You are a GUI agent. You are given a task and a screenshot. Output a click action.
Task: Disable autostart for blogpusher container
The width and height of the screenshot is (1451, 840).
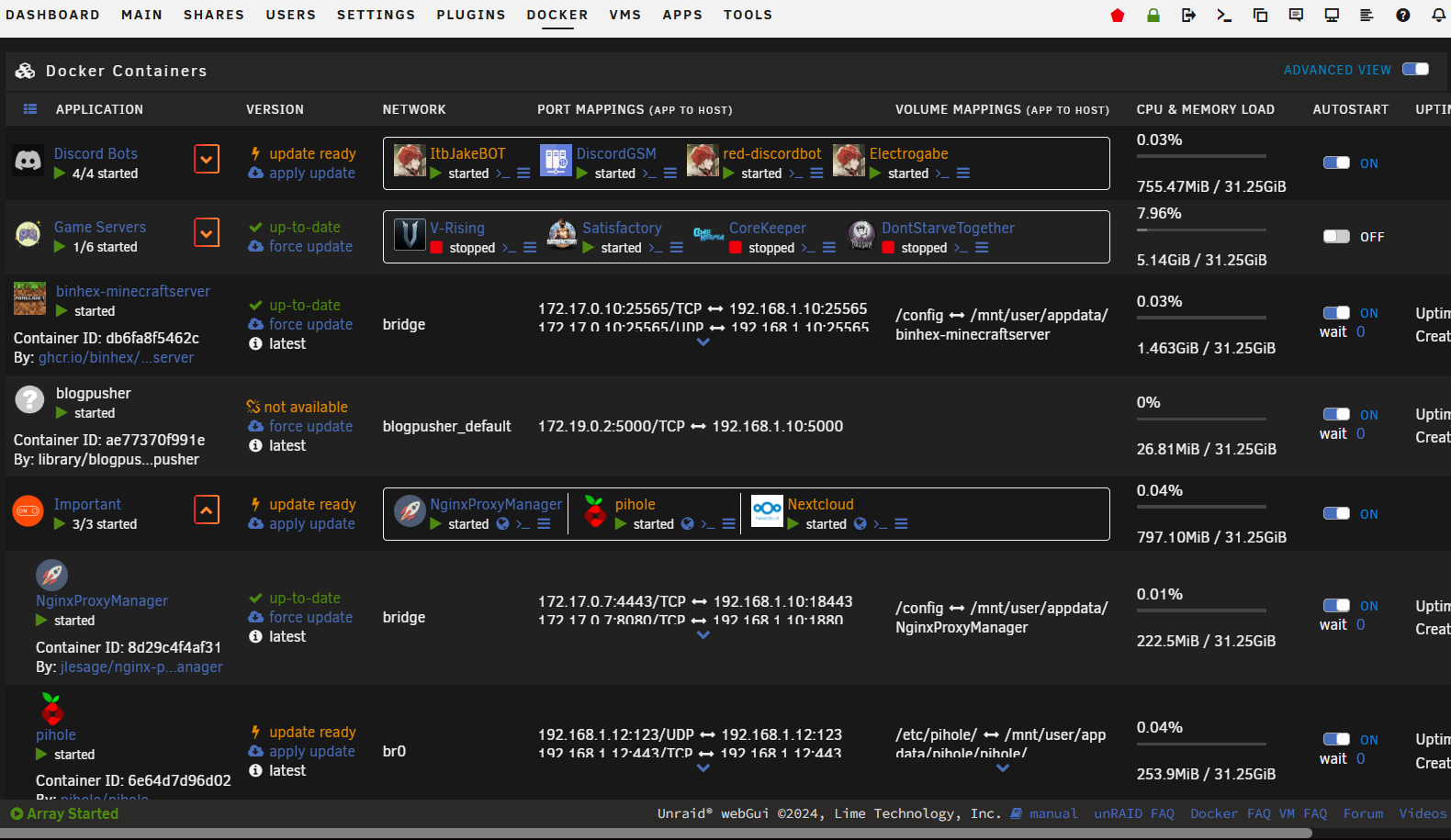coord(1336,415)
